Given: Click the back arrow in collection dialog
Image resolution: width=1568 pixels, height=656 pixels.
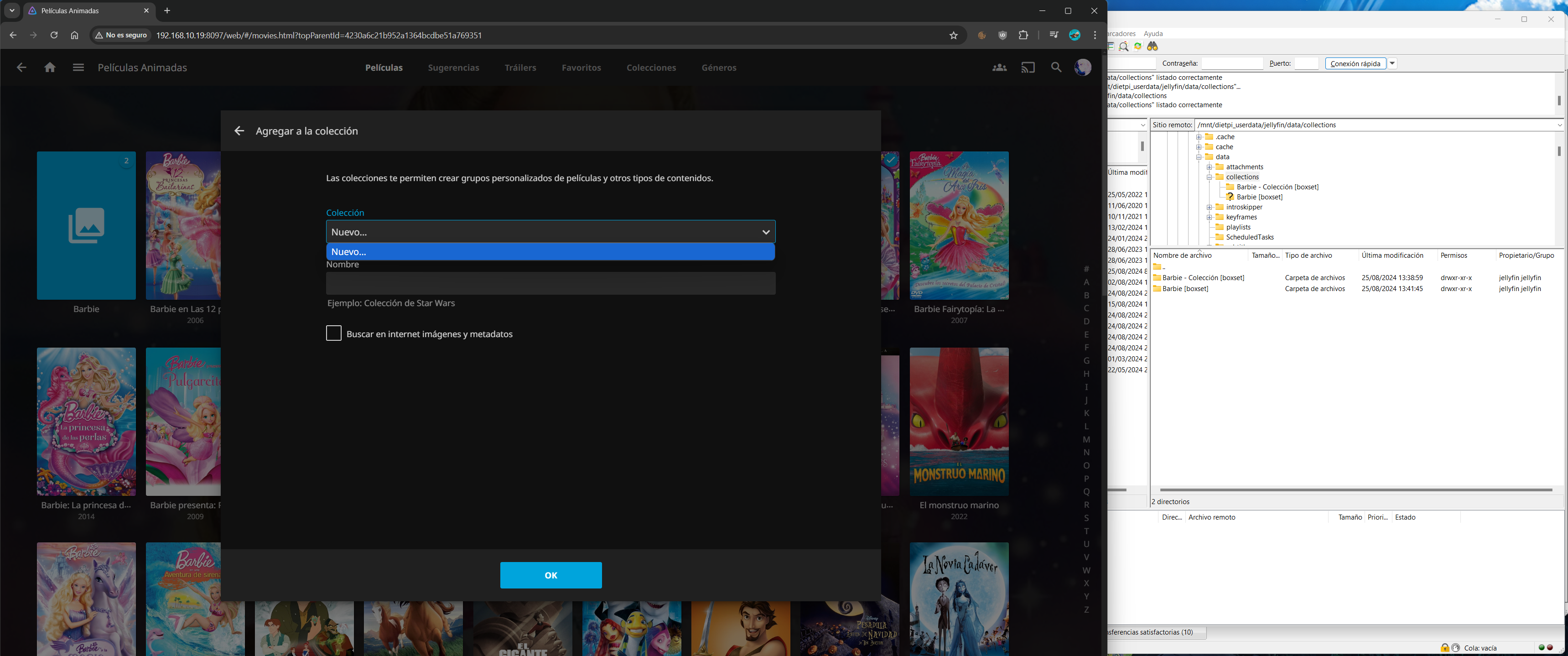Looking at the screenshot, I should click(x=239, y=131).
